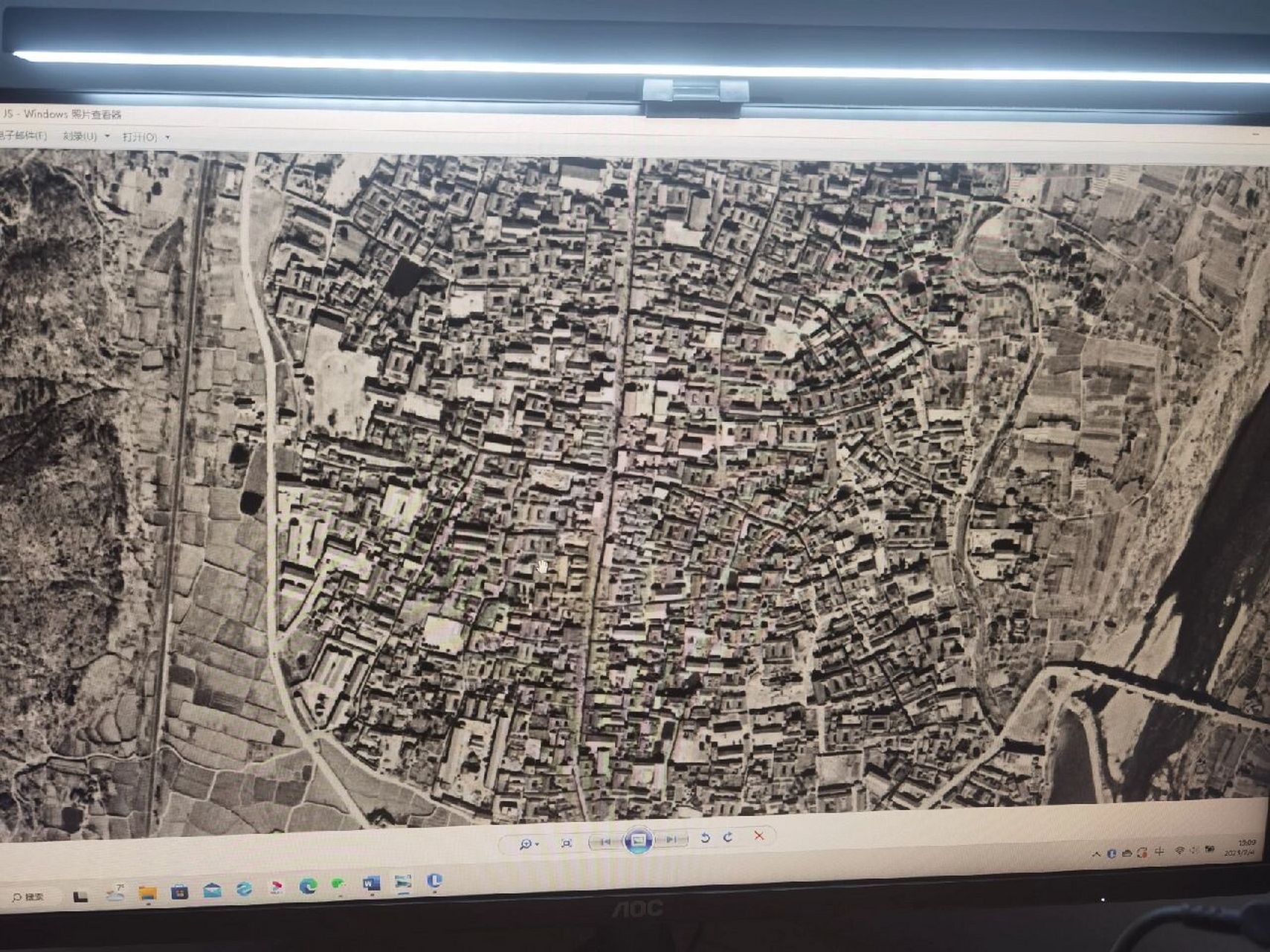Click the 打开(O) menu item
The height and width of the screenshot is (952, 1270).
(138, 137)
